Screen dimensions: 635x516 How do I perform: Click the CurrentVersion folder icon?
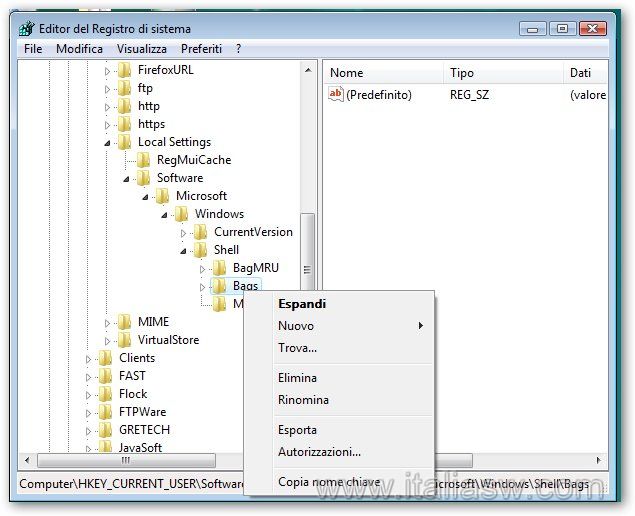(x=200, y=232)
